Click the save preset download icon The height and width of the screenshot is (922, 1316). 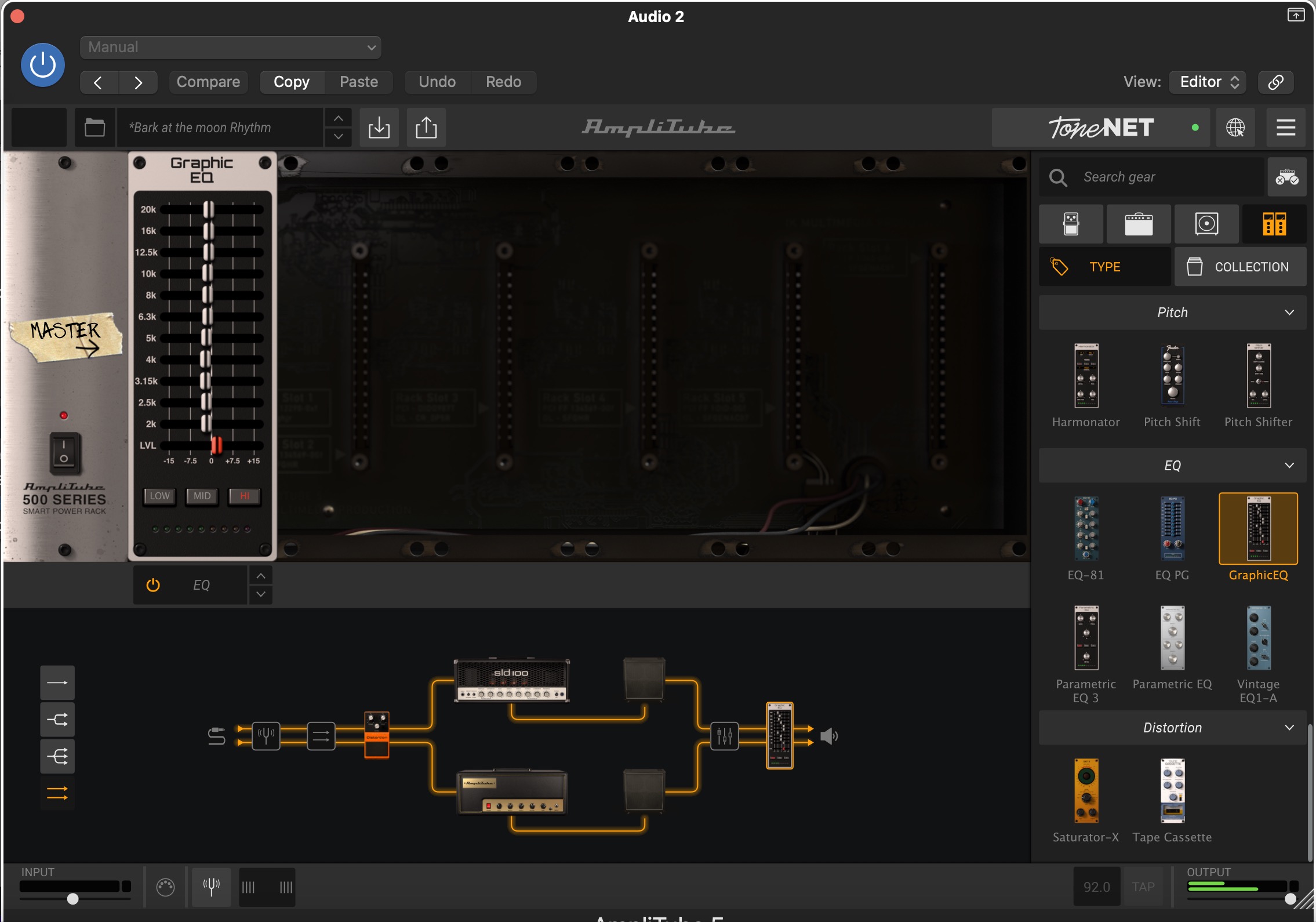coord(379,128)
